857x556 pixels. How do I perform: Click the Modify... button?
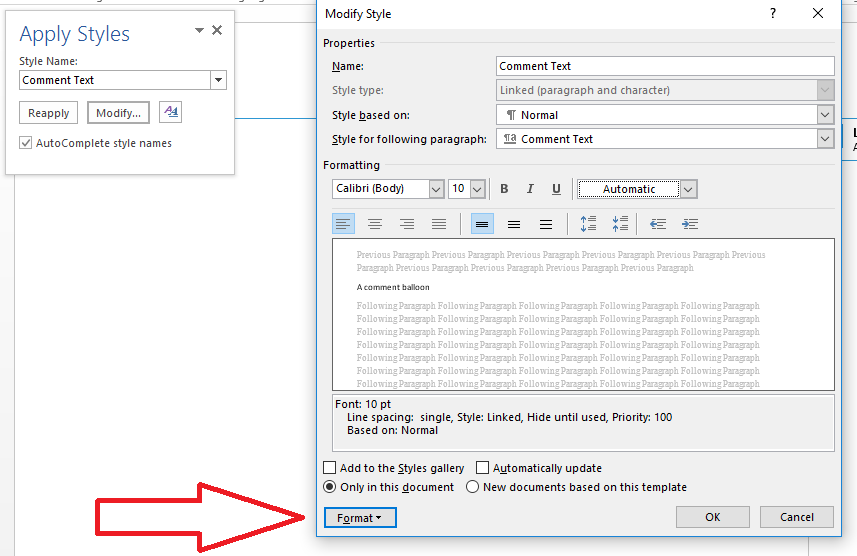click(x=118, y=113)
